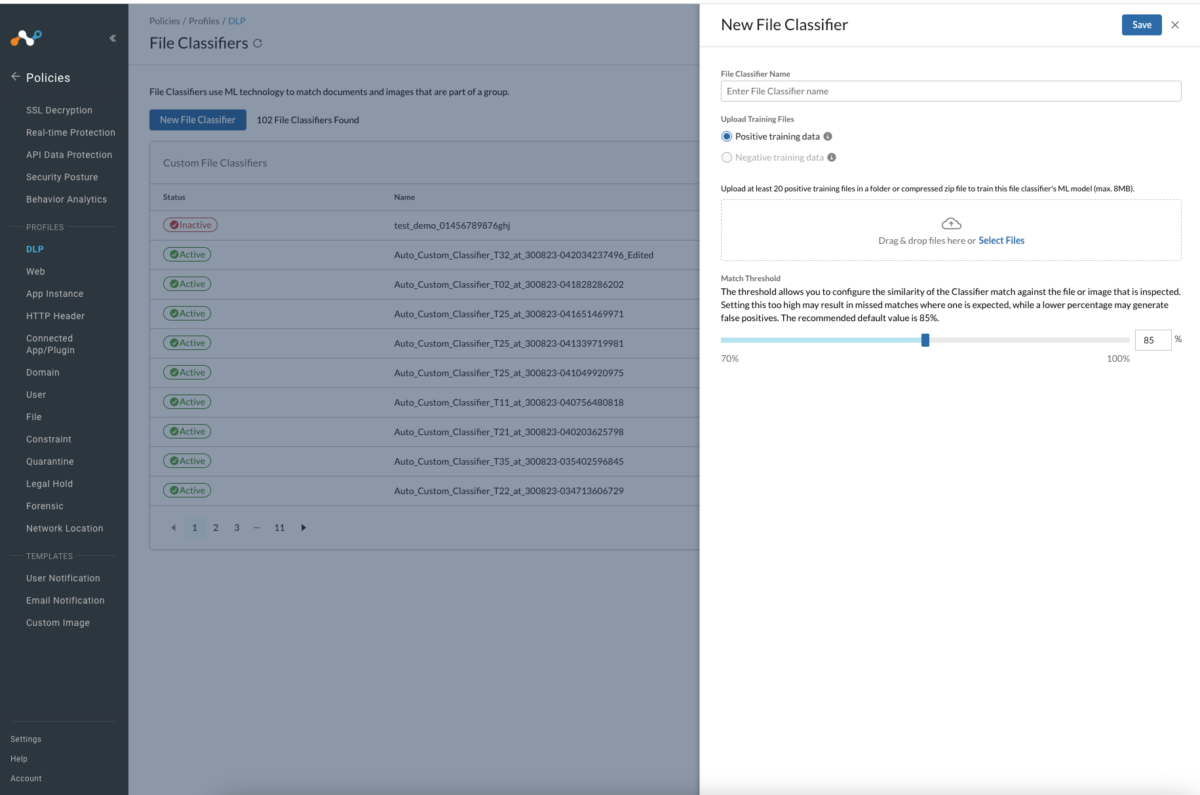Screen dimensions: 1200x795
Task: Open the DLP profile menu item
Action: click(35, 249)
